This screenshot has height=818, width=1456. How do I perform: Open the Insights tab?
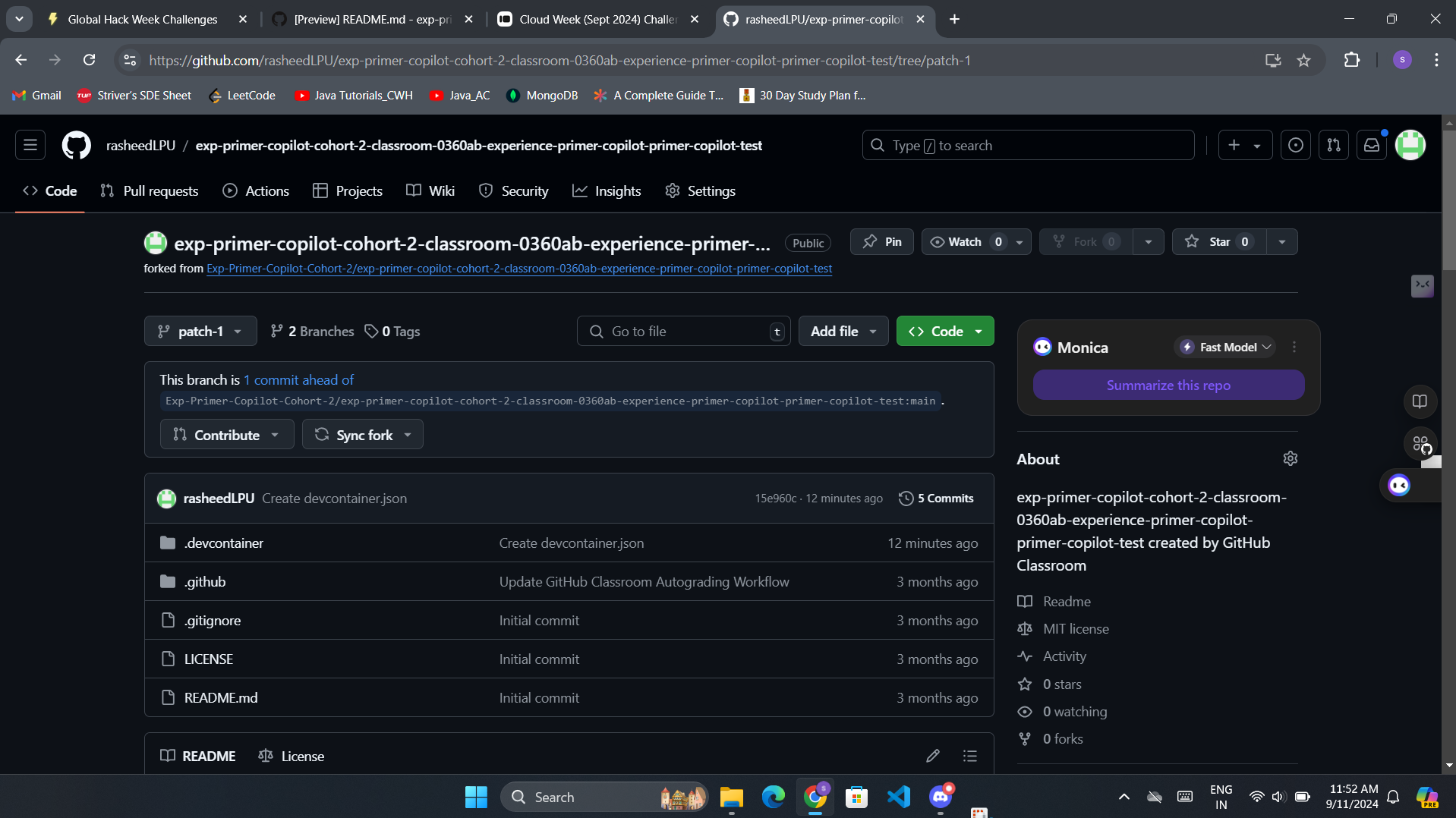click(x=607, y=190)
